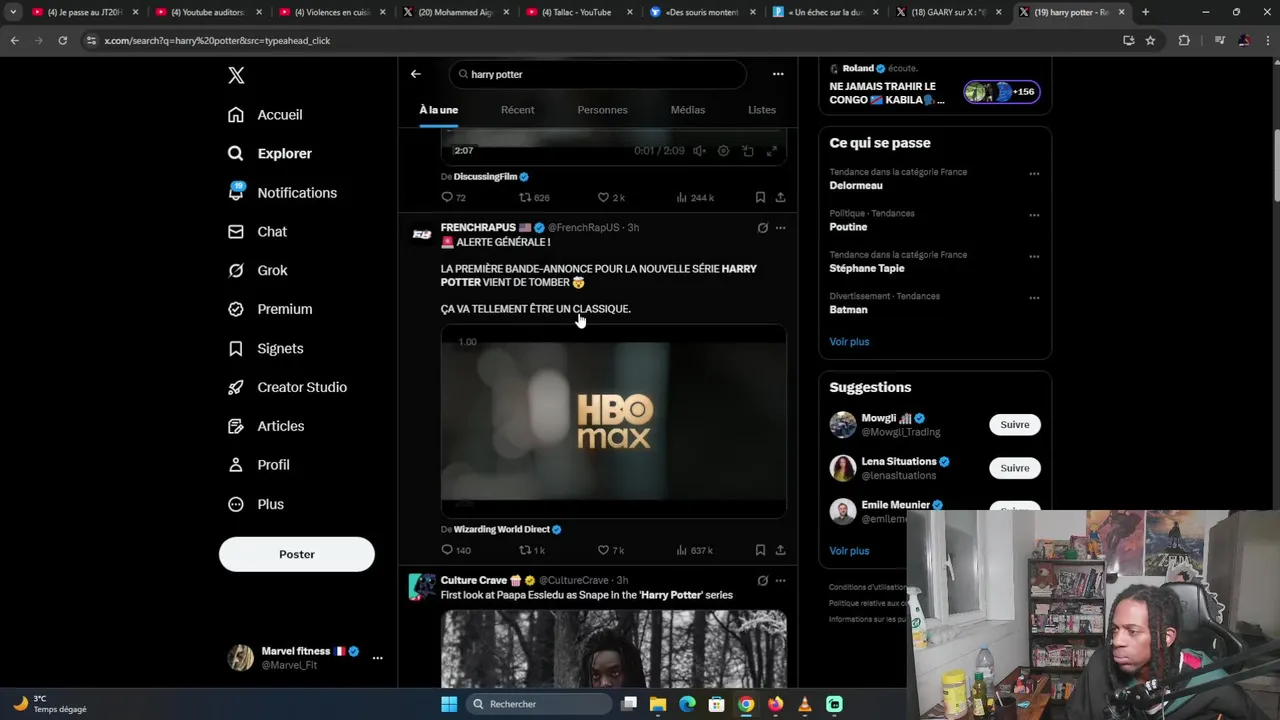Open Grok explain on FRENCHRAPUS post
1280x720 pixels.
(762, 228)
